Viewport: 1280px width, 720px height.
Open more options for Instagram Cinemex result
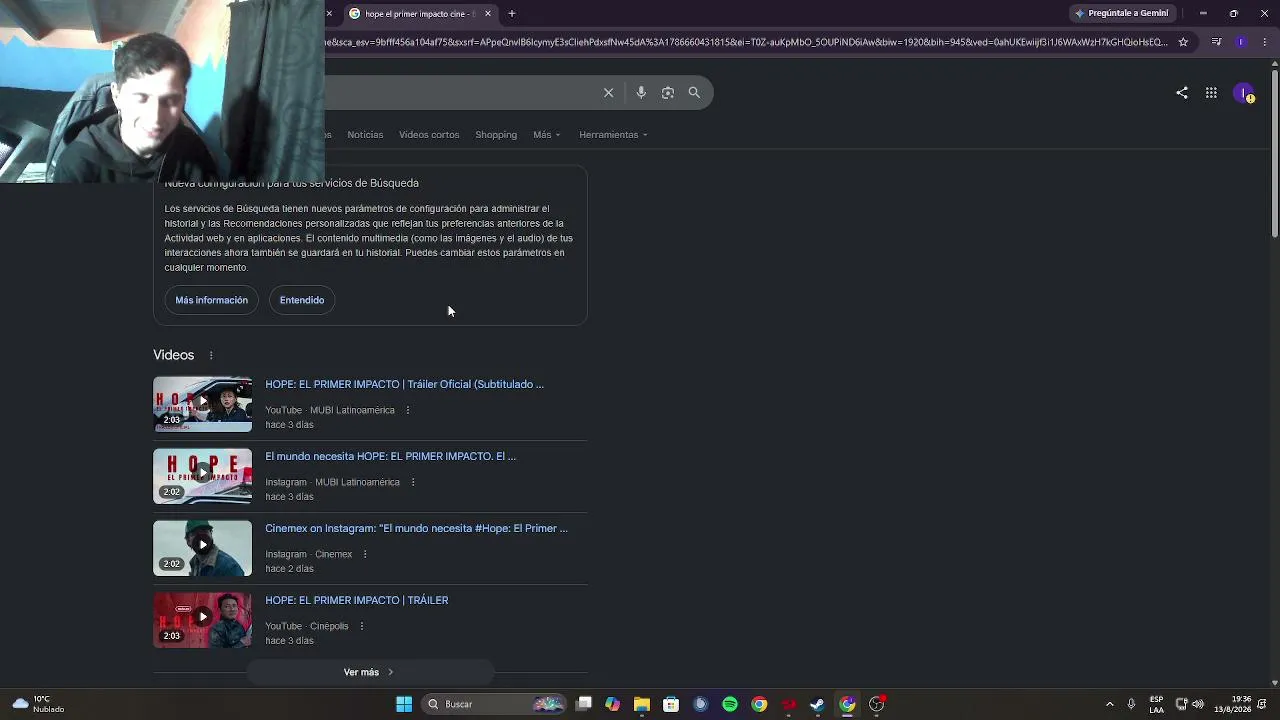pyautogui.click(x=365, y=554)
